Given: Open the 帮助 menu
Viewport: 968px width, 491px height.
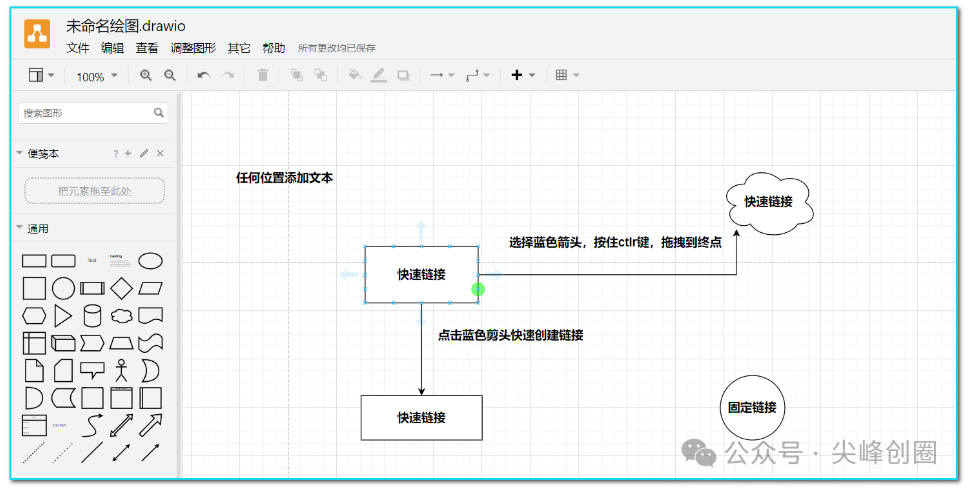Looking at the screenshot, I should tap(273, 48).
